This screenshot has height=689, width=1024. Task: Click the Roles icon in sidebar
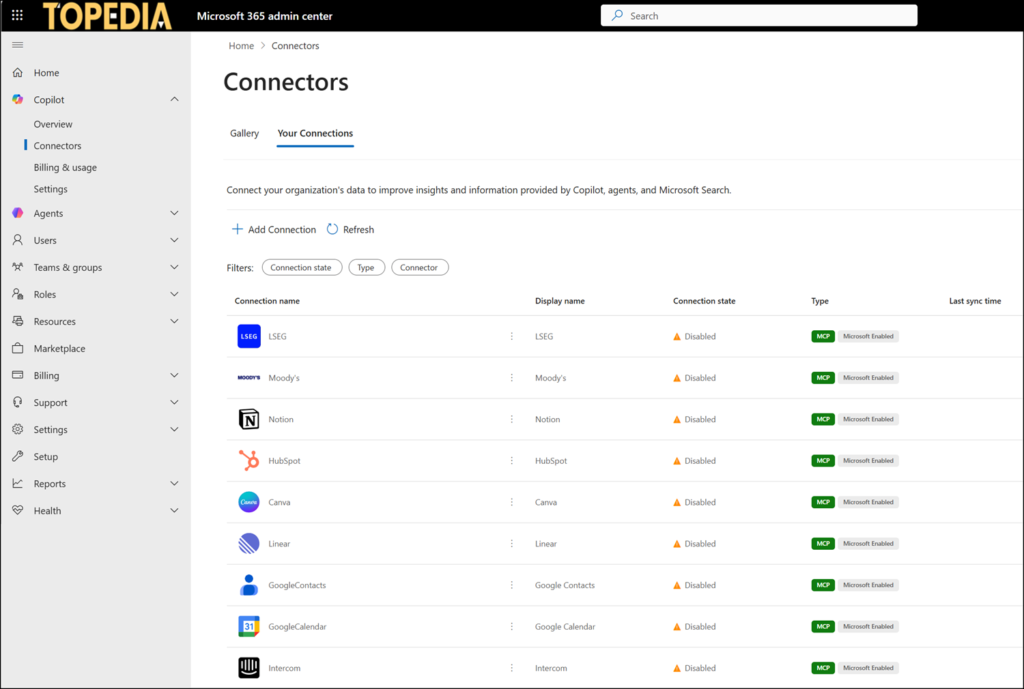18,294
